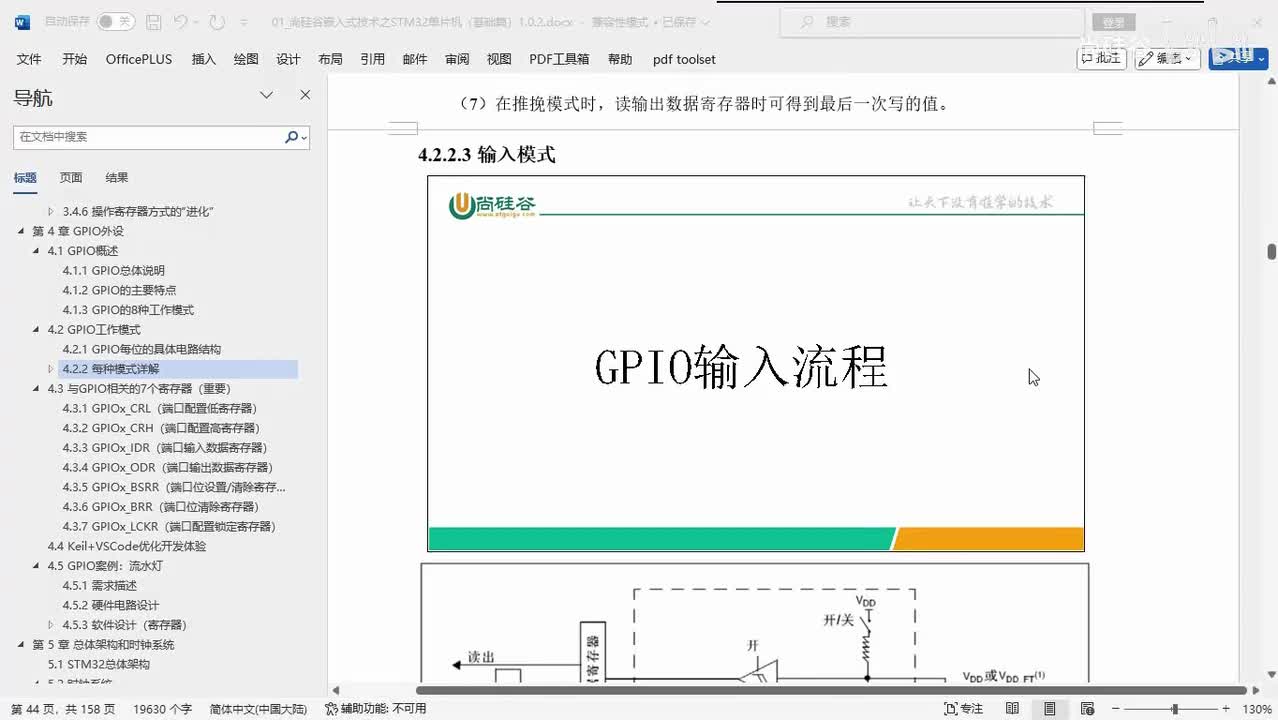The image size is (1278, 720).
Task: Collapse the 第5章 总体架构和时钟系统 heading
Action: 21,644
